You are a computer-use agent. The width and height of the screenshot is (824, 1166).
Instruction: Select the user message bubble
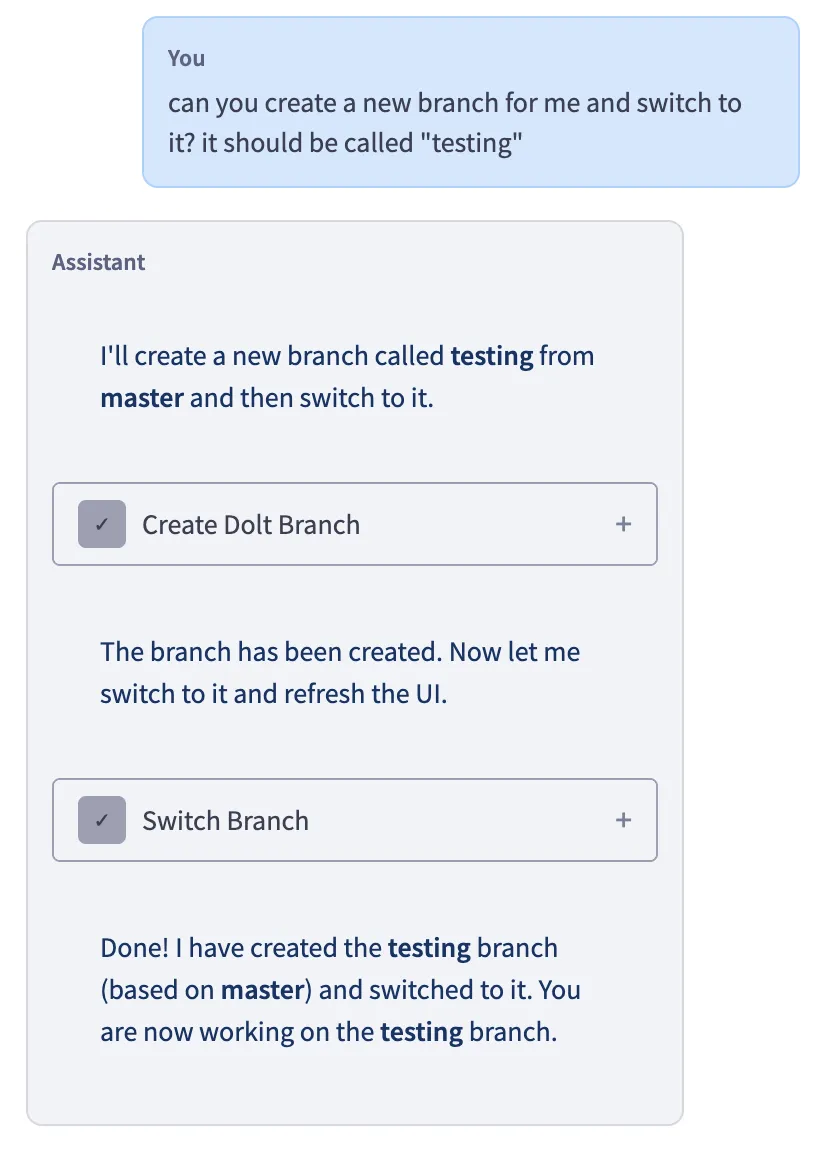[x=470, y=100]
